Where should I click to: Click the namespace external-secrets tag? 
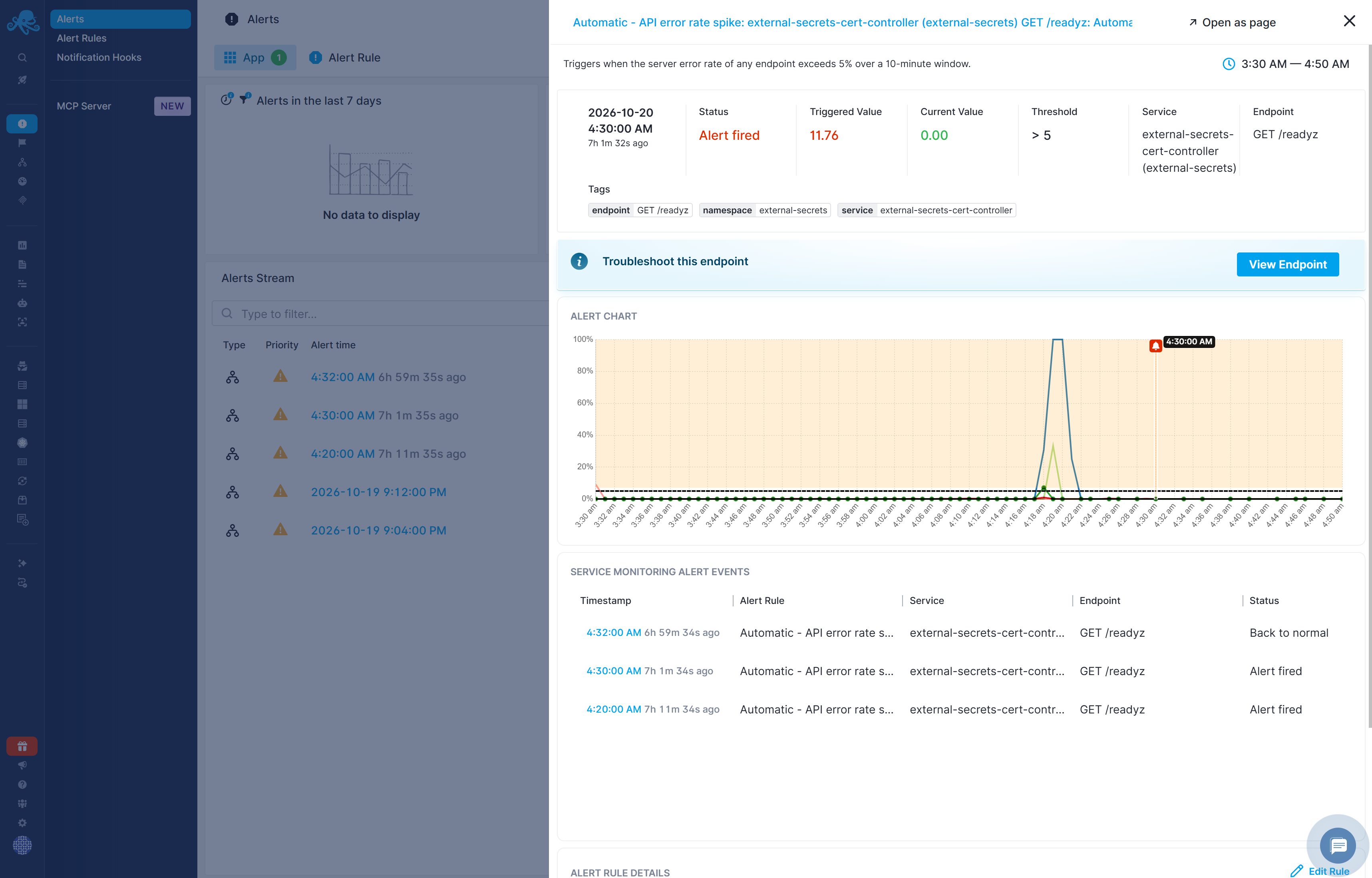click(x=764, y=211)
